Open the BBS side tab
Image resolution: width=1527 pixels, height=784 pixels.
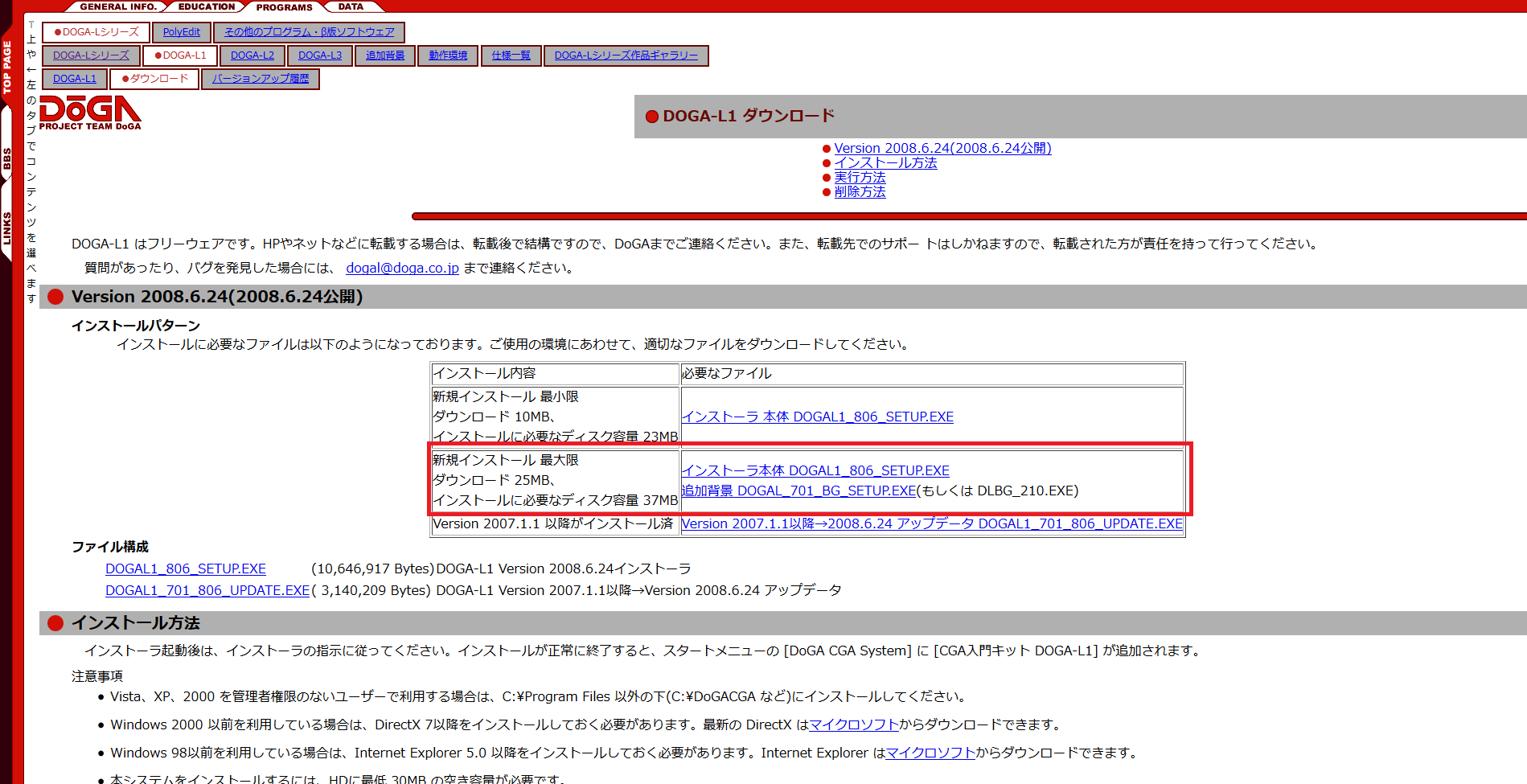pos(7,158)
